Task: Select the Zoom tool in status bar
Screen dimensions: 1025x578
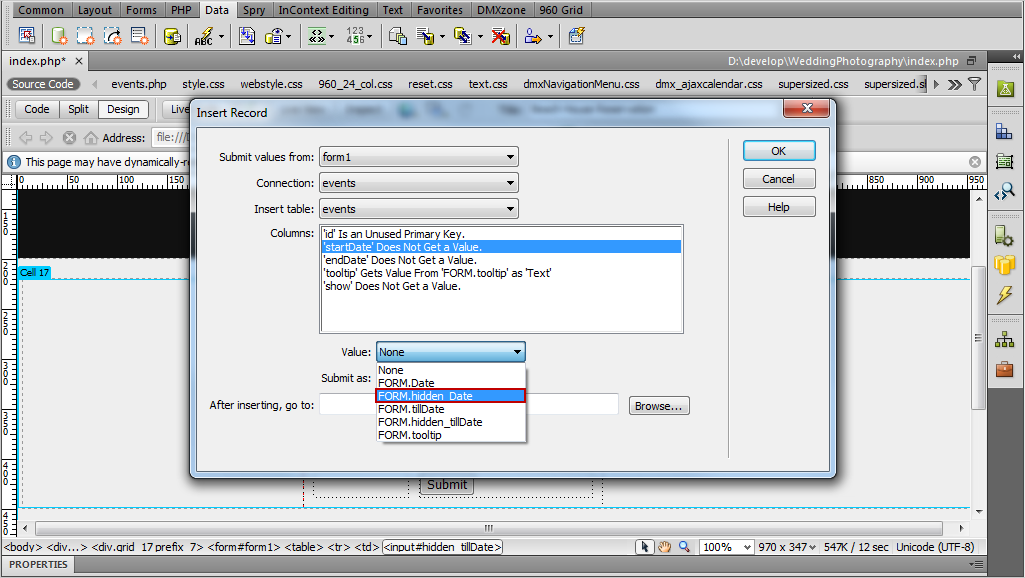Action: coord(684,547)
